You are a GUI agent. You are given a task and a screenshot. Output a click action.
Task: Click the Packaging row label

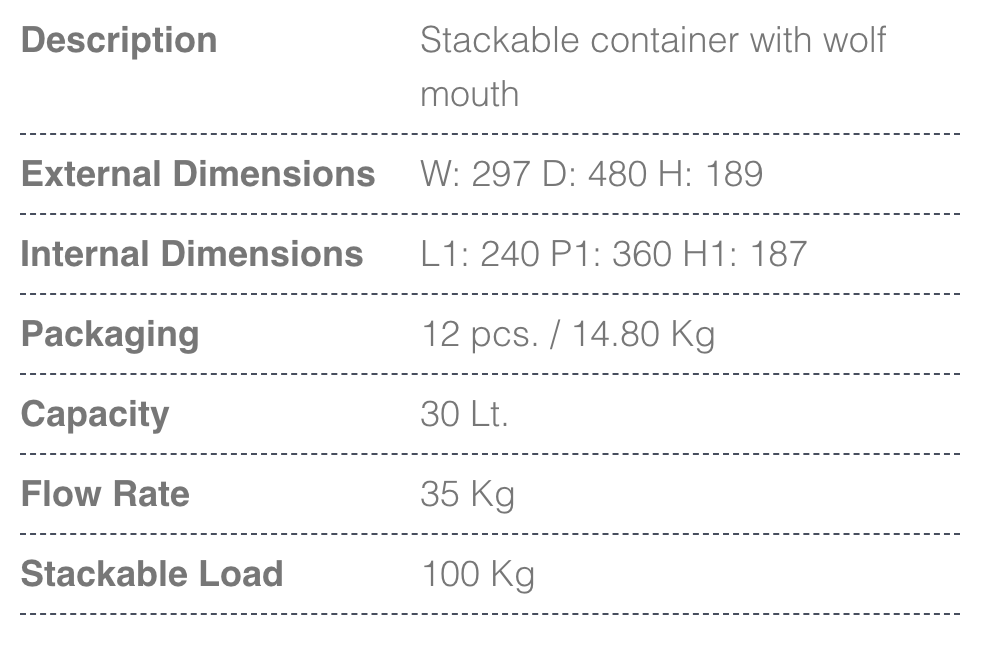pos(110,334)
